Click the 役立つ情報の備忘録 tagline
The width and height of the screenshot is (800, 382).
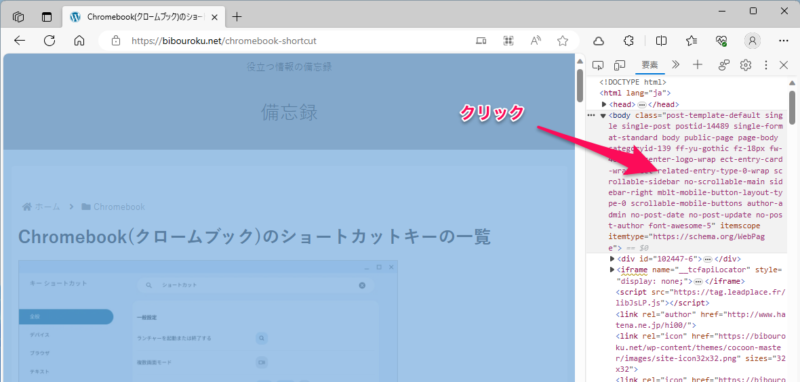point(289,67)
